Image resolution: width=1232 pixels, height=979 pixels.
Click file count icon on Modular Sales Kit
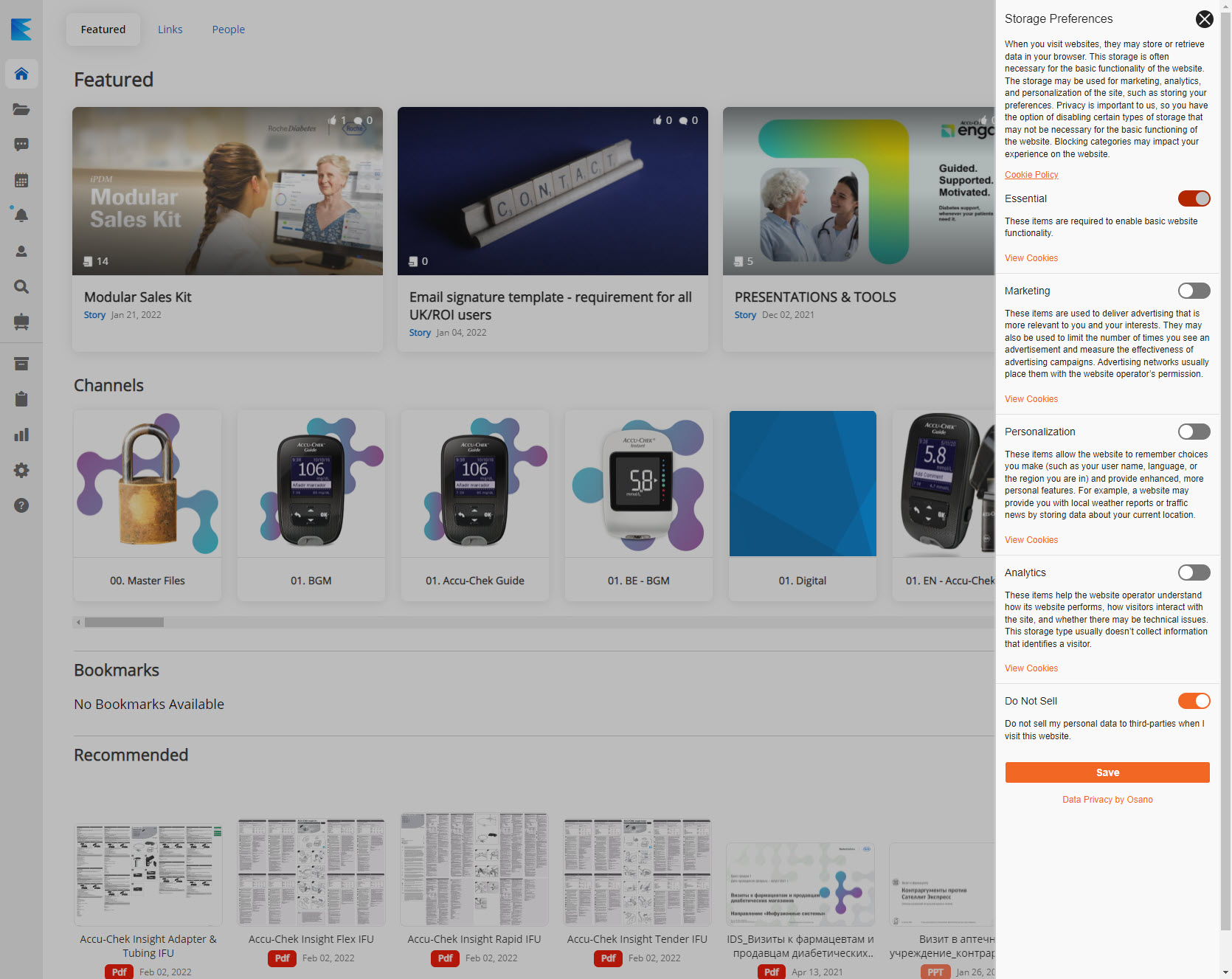tap(88, 261)
